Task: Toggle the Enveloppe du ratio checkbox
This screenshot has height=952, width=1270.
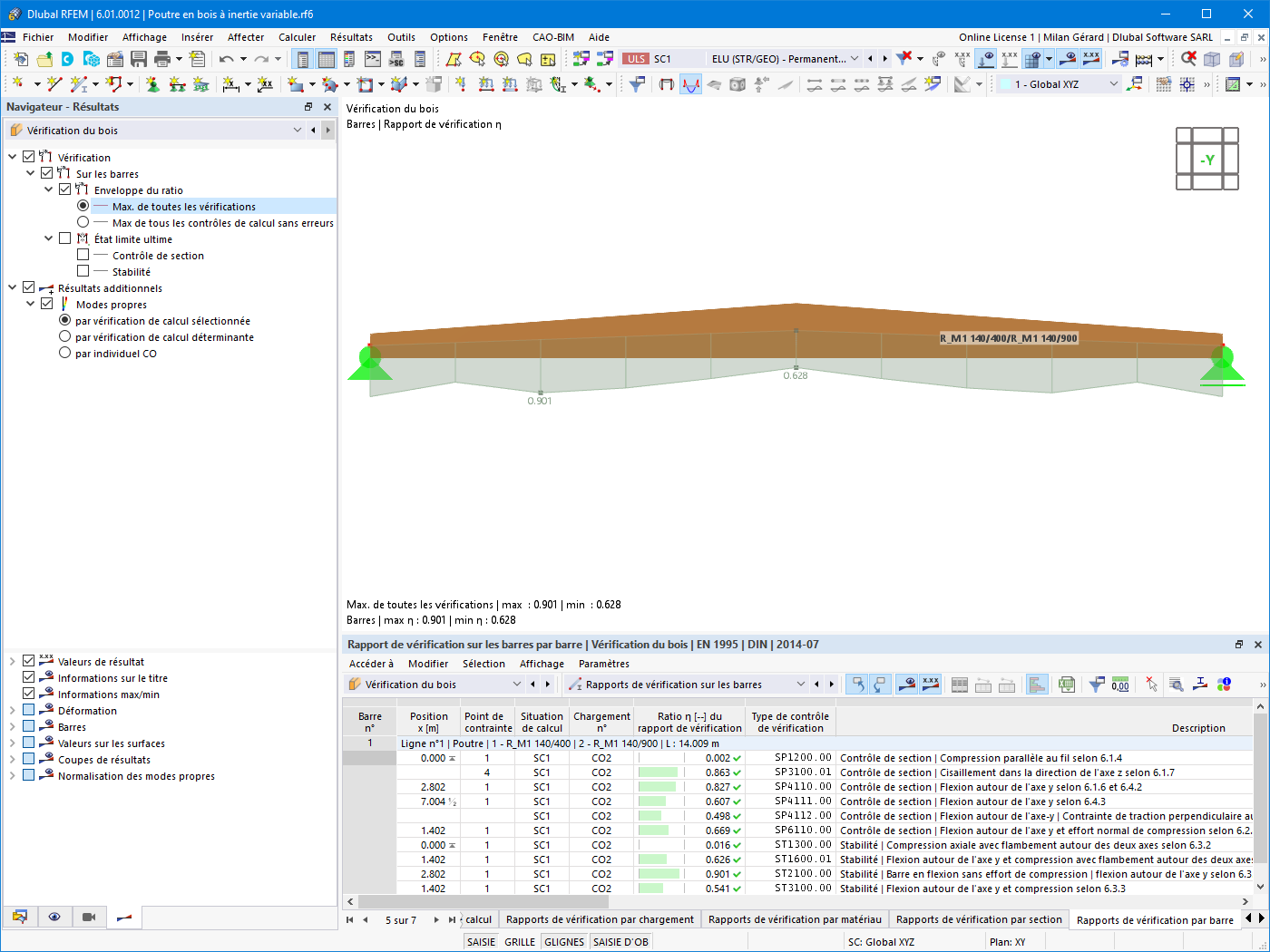Action: tap(65, 189)
